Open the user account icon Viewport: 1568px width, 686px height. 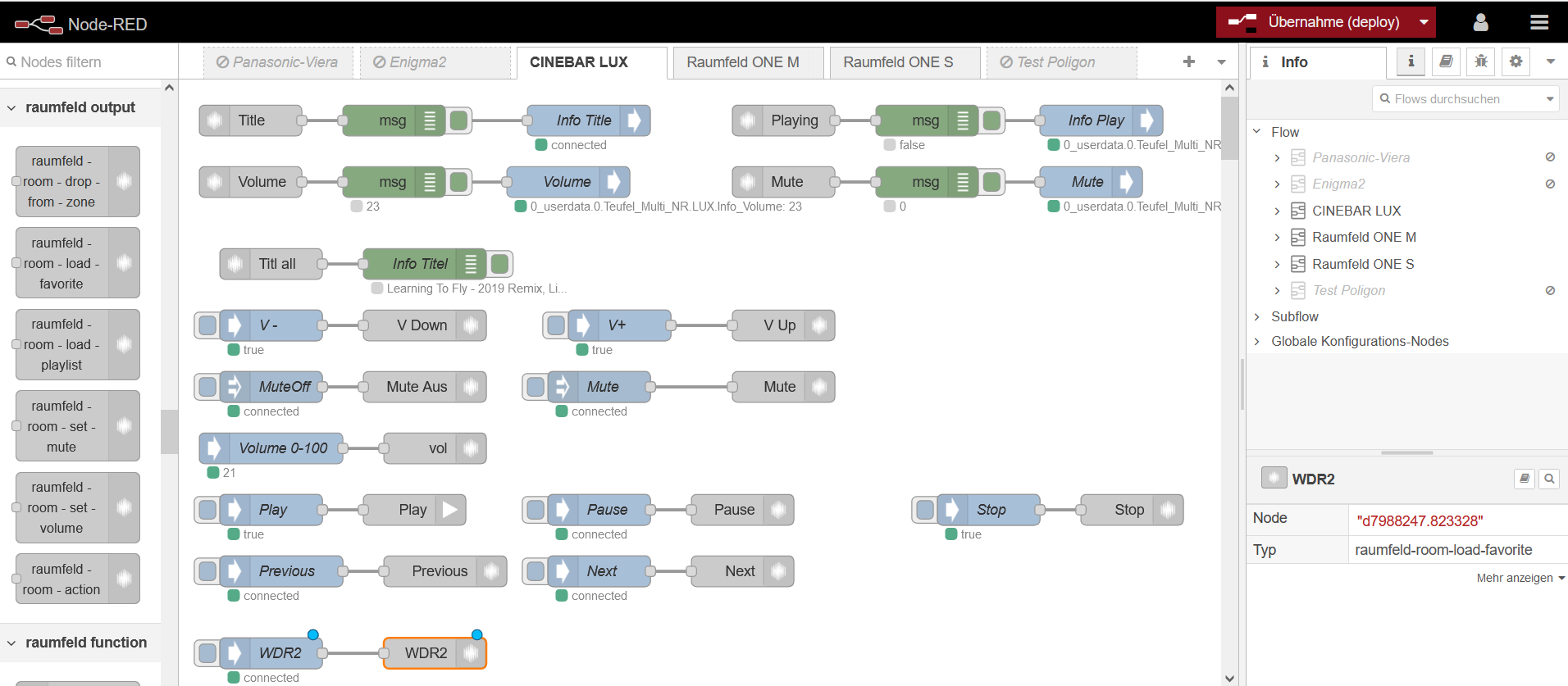click(x=1480, y=22)
